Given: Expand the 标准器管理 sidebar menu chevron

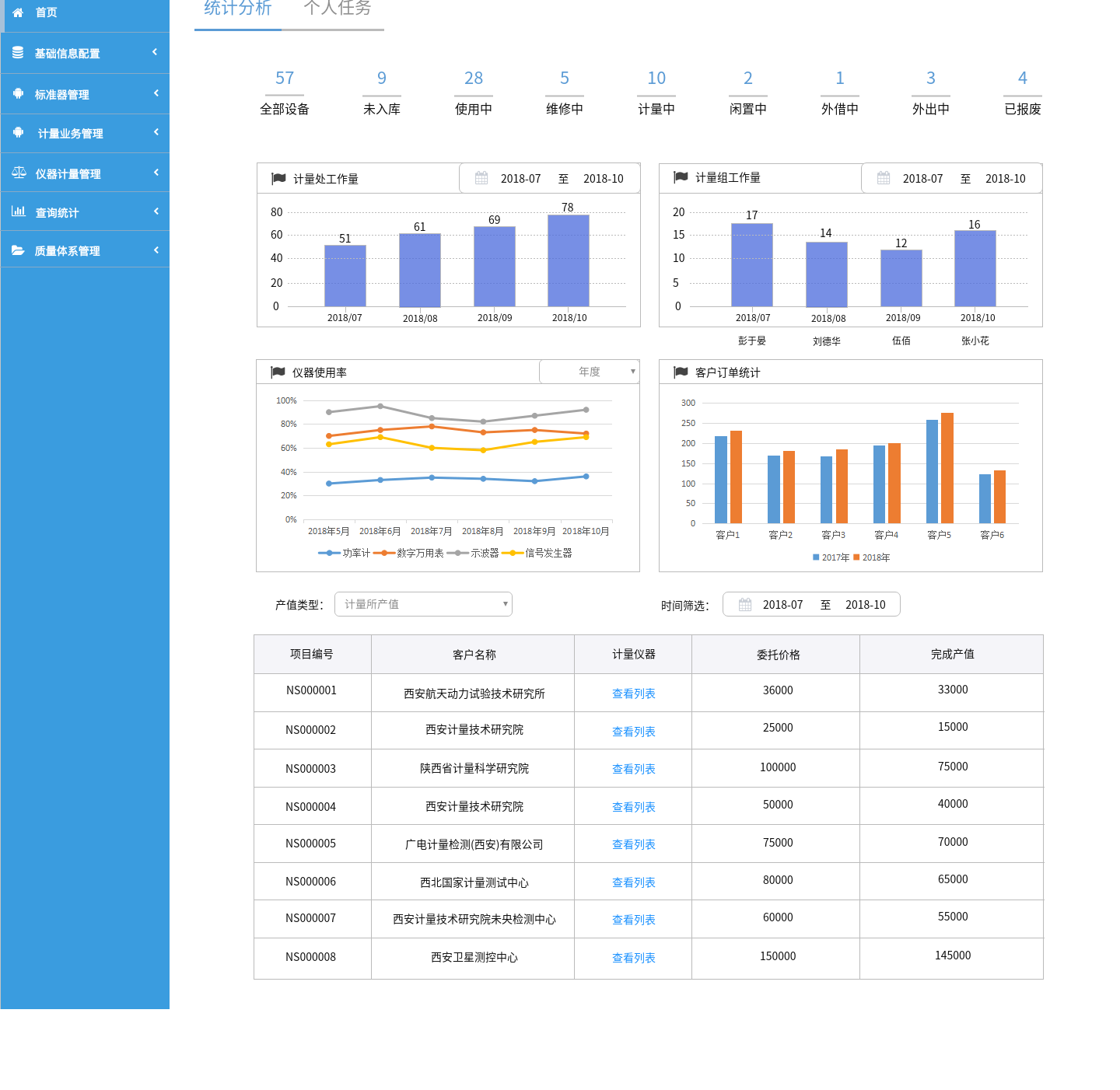Looking at the screenshot, I should pyautogui.click(x=156, y=93).
